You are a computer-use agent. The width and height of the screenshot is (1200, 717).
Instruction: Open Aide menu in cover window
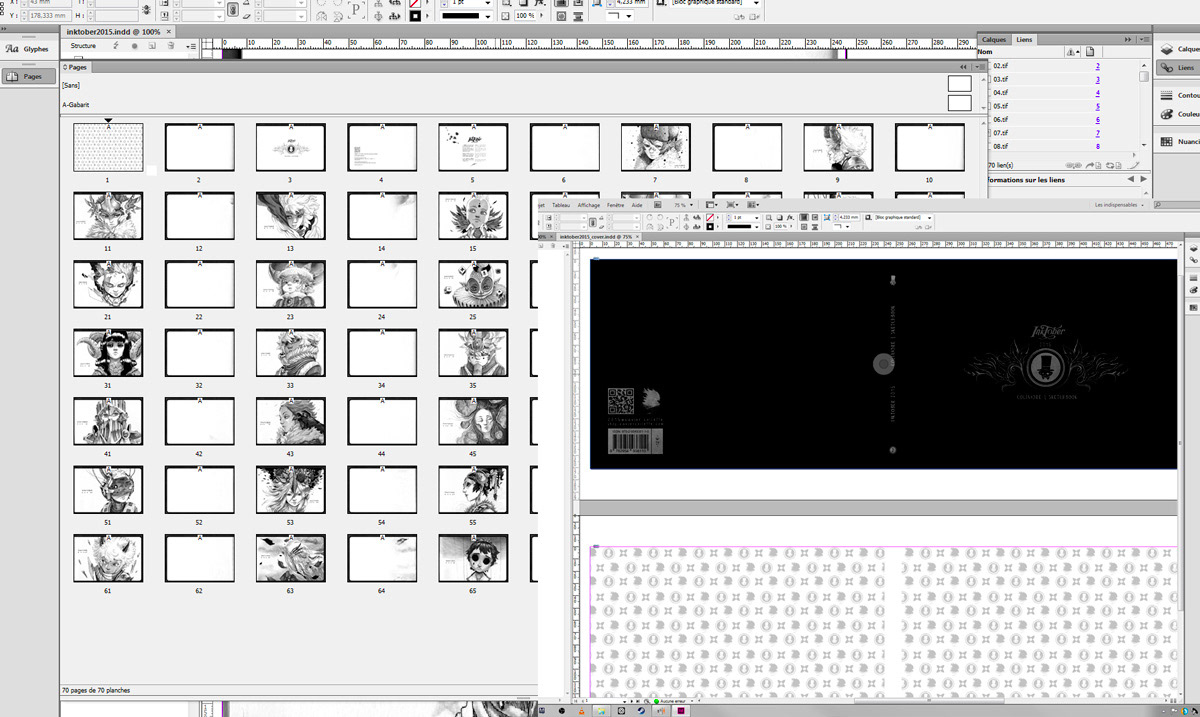(637, 205)
